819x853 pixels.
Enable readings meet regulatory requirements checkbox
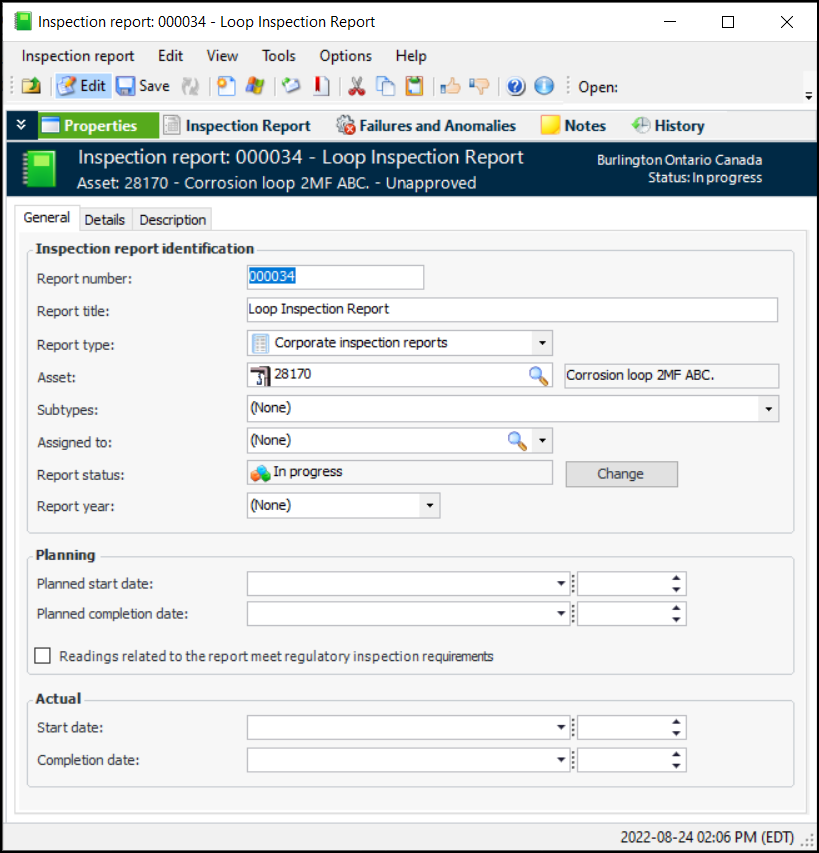coord(43,657)
